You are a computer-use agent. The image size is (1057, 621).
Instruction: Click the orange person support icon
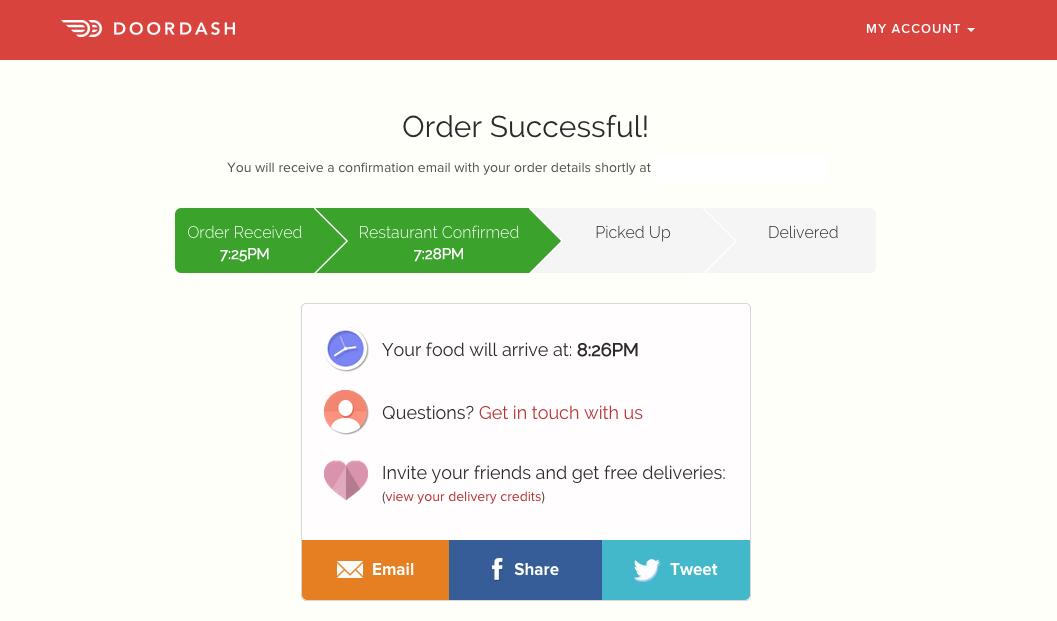pos(346,412)
